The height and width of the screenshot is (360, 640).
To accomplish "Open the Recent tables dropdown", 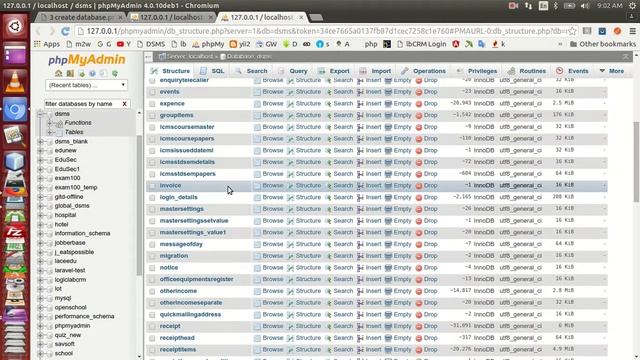I will [x=87, y=85].
